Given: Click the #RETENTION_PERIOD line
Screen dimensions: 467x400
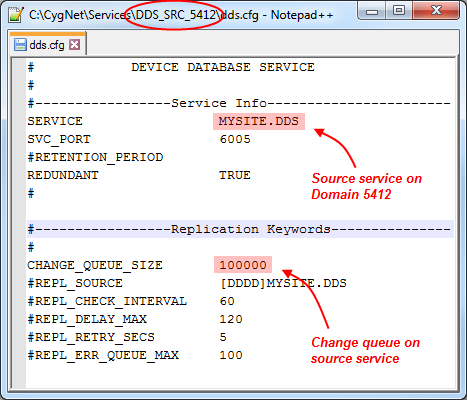Looking at the screenshot, I should 96,157.
